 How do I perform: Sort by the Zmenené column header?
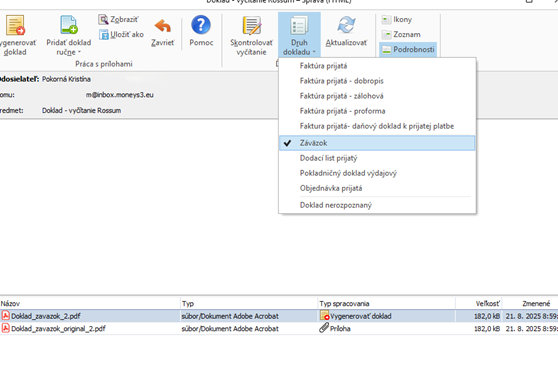coord(530,303)
